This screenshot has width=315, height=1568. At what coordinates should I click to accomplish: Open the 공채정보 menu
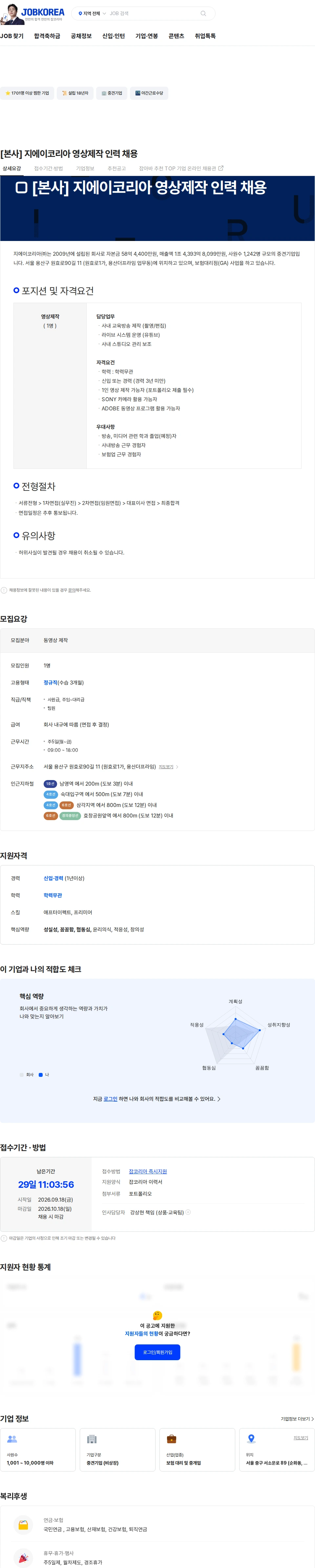coord(81,36)
